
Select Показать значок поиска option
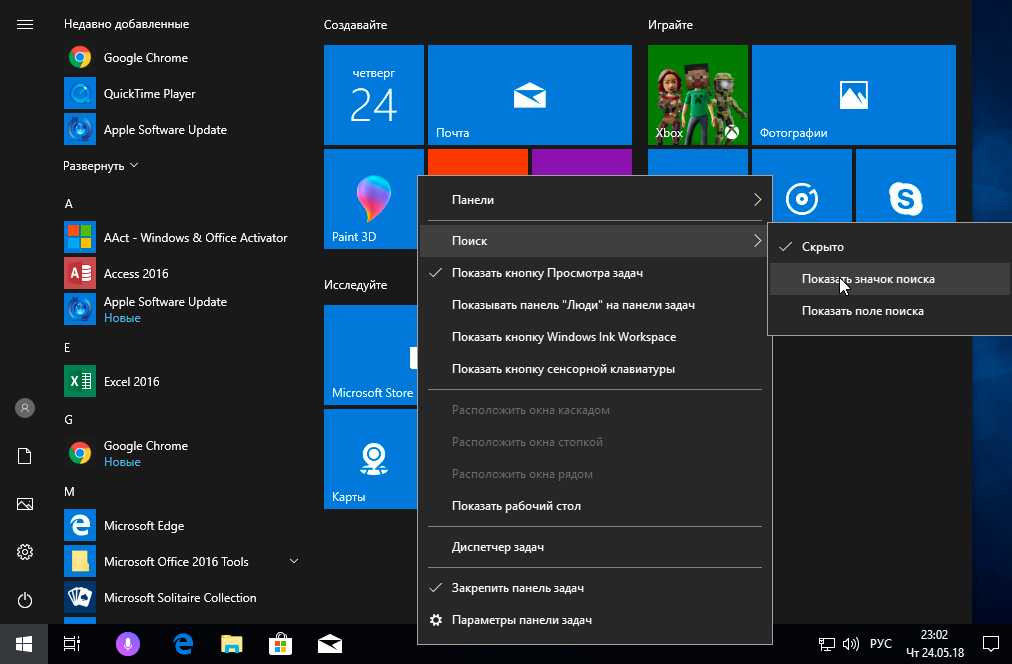coord(889,279)
